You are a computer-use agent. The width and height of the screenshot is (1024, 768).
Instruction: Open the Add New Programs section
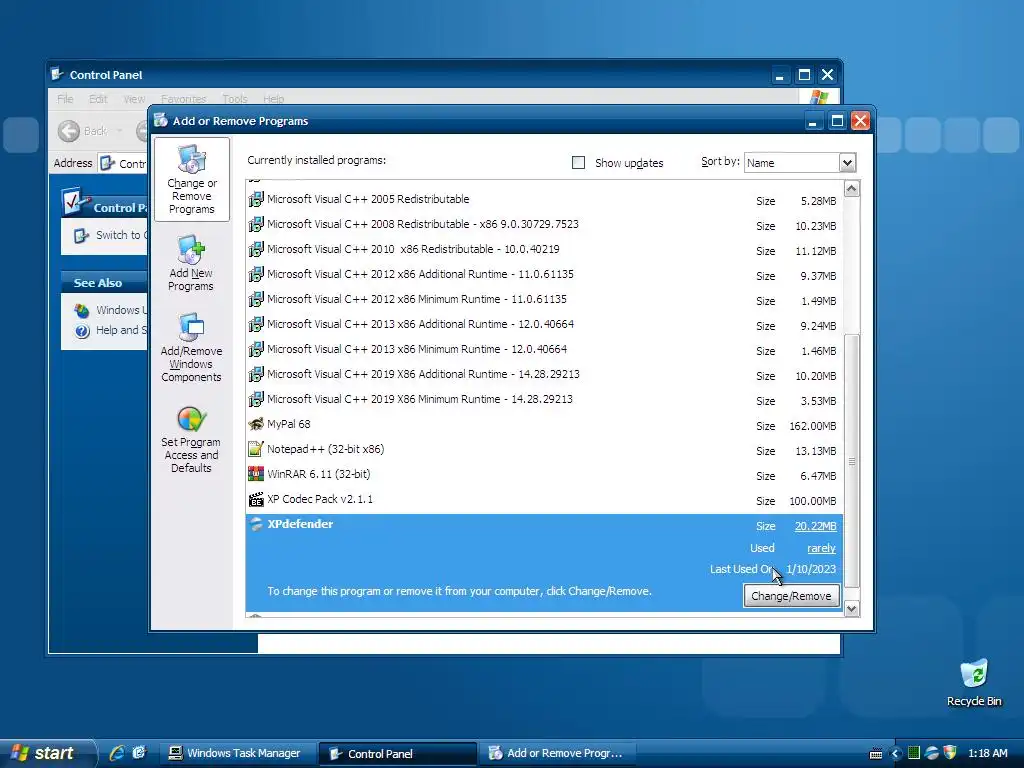(191, 263)
